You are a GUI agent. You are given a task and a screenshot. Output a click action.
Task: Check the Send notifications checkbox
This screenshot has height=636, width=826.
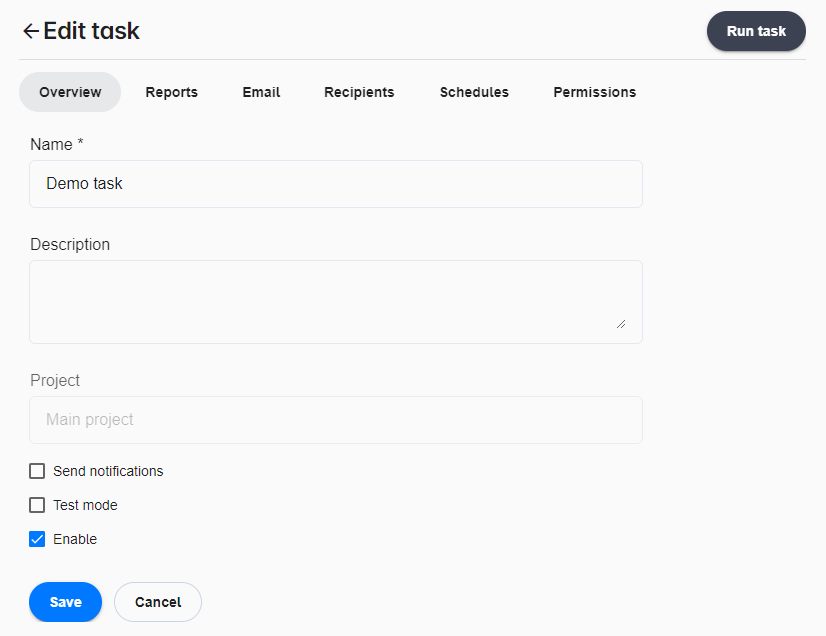(x=36, y=471)
